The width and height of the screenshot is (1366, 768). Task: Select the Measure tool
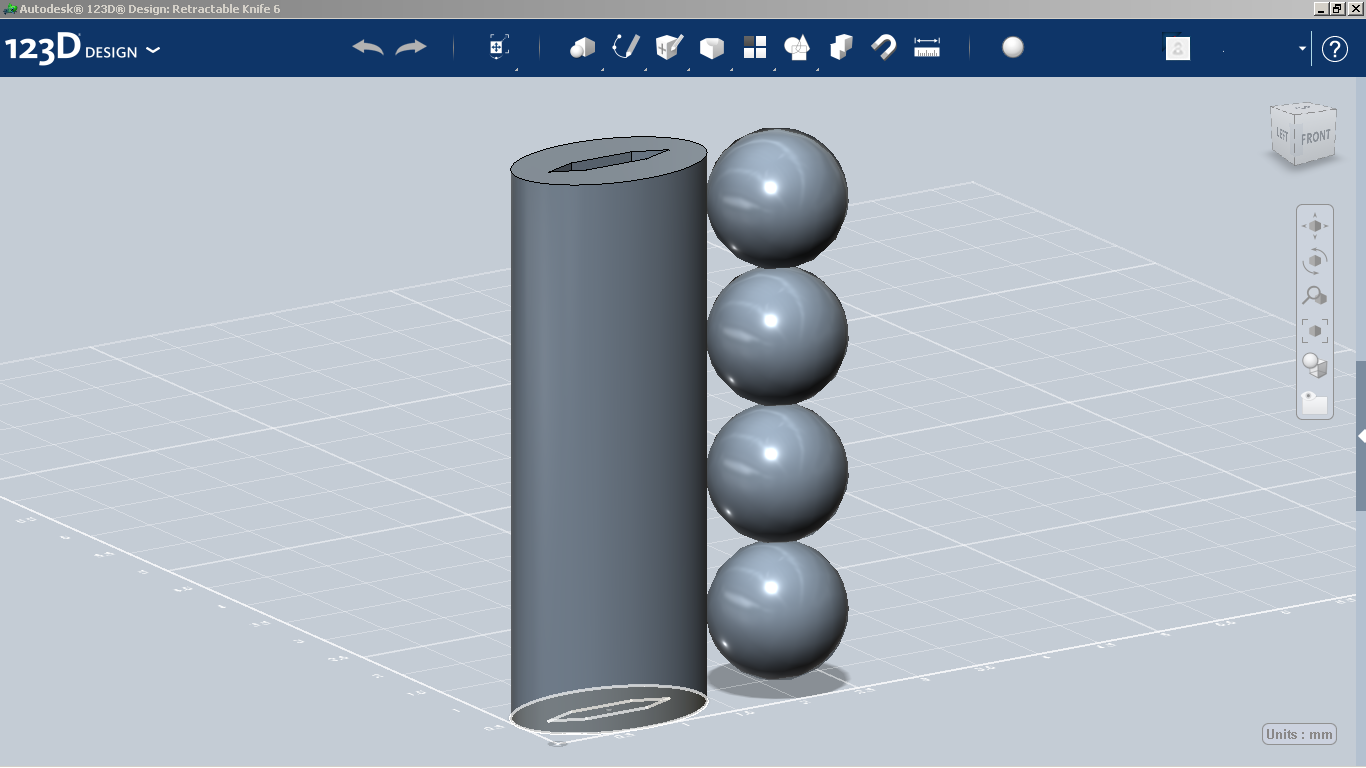(926, 47)
